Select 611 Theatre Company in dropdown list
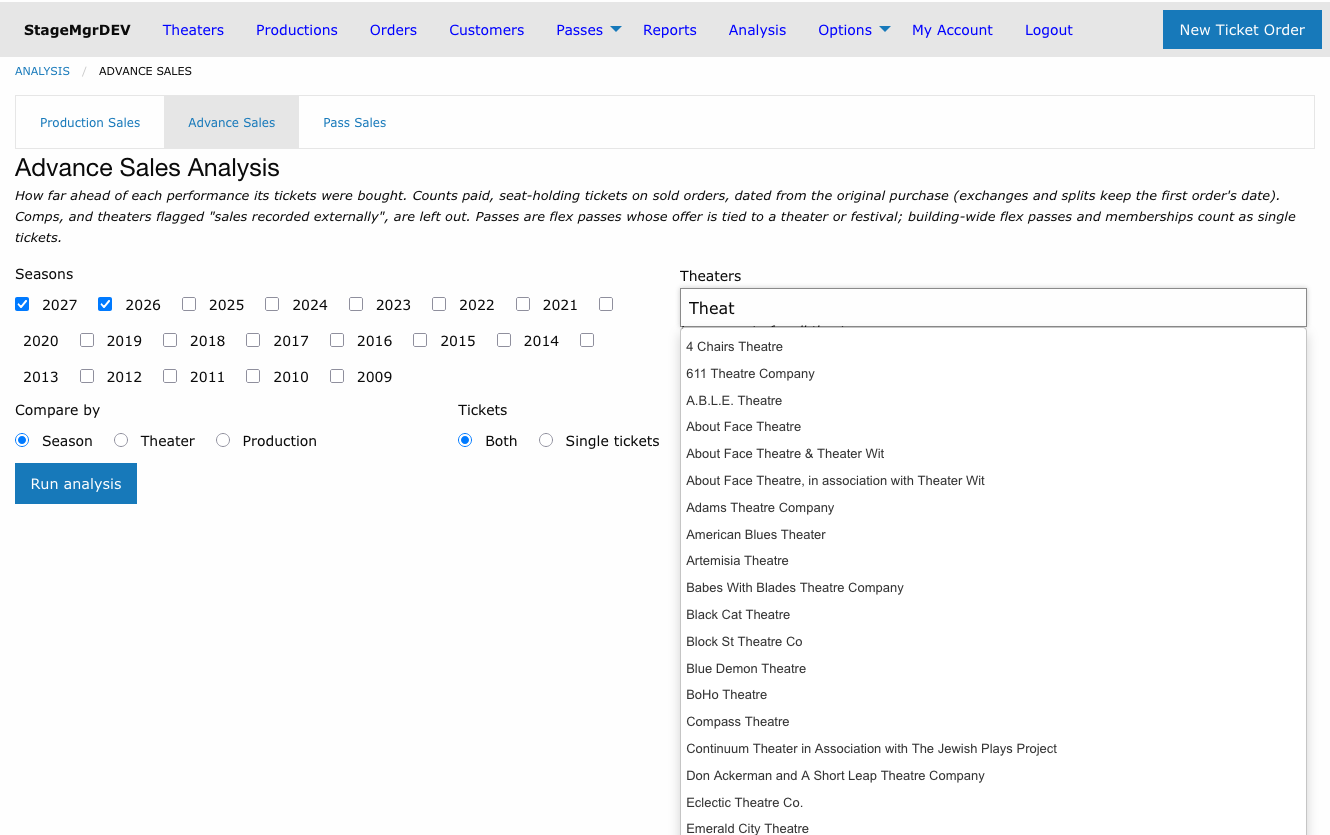The image size is (1330, 835). 993,374
